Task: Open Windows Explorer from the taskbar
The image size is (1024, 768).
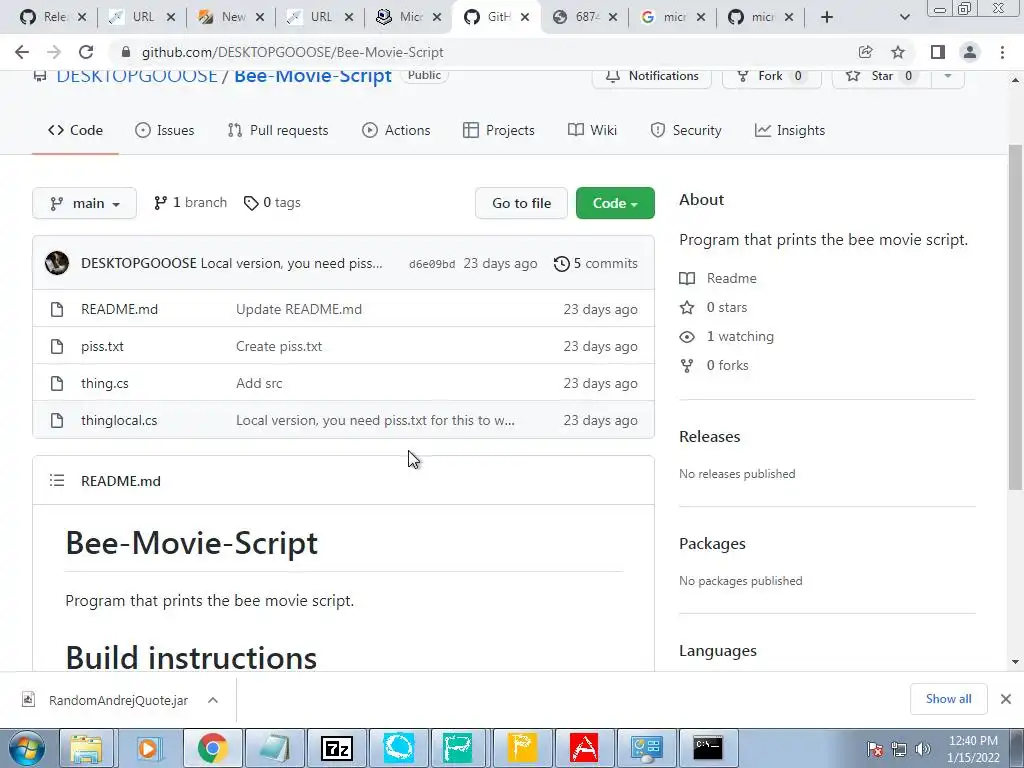Action: [x=86, y=748]
